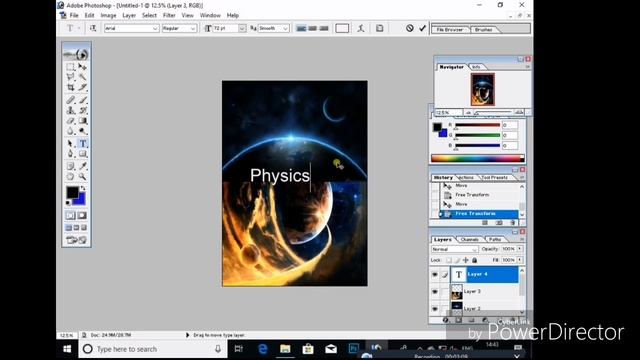Open the File Browser tab
Image resolution: width=640 pixels, height=360 pixels.
click(x=449, y=29)
